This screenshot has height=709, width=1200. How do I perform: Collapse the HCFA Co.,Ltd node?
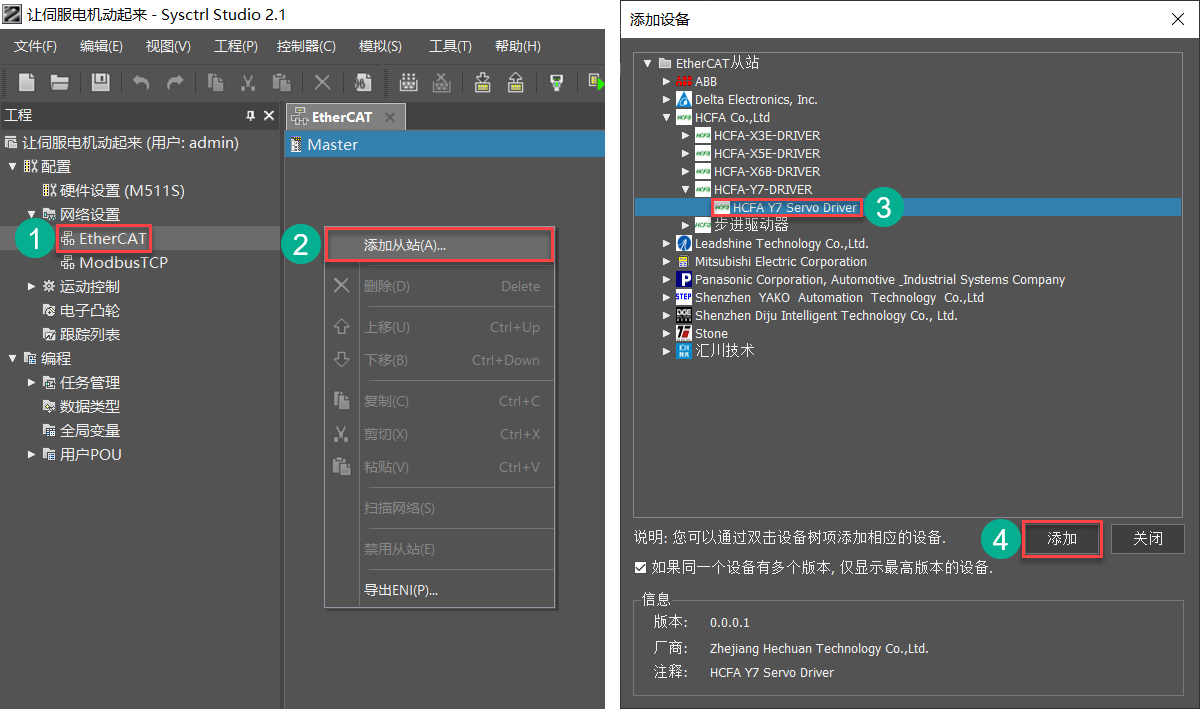tap(667, 117)
